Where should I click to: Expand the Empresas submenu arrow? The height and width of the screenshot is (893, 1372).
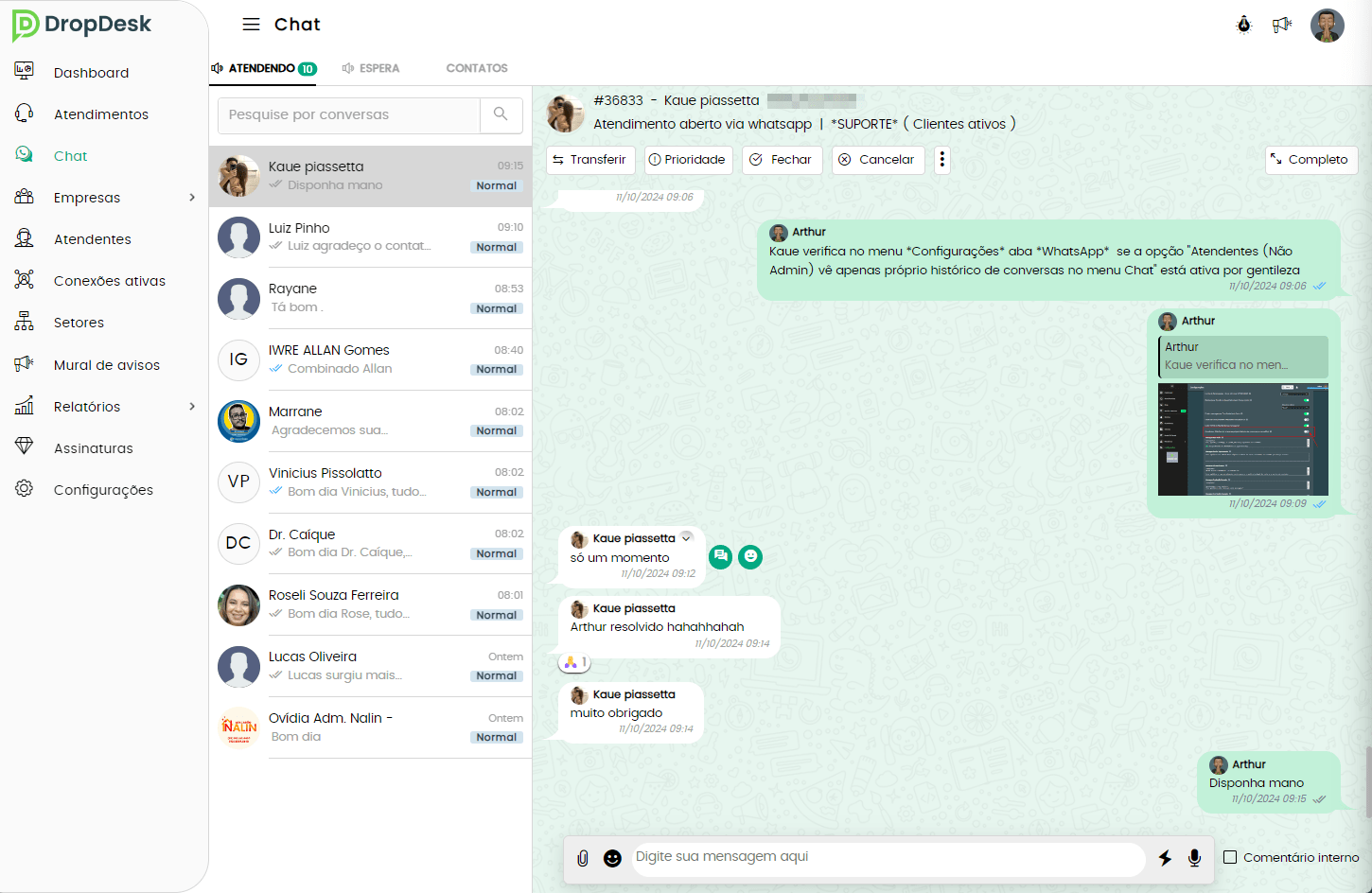[192, 198]
